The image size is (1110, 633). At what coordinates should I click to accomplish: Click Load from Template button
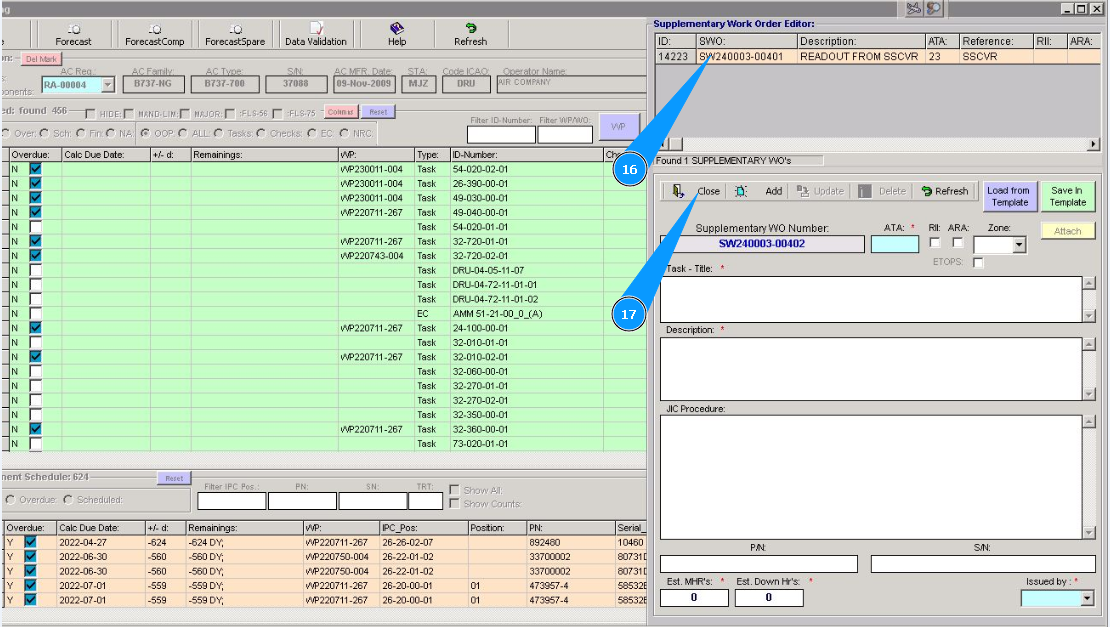click(1008, 196)
